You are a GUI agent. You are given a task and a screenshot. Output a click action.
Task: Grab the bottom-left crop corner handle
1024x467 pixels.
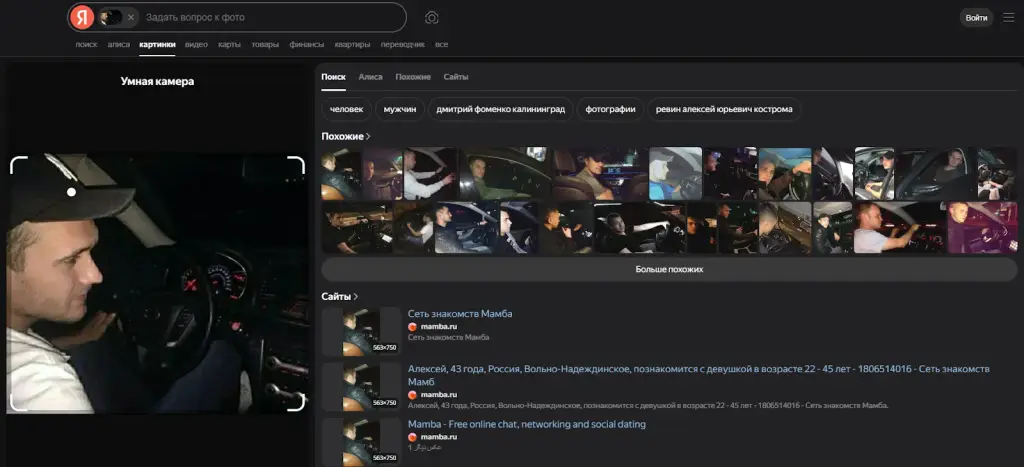click(x=18, y=403)
